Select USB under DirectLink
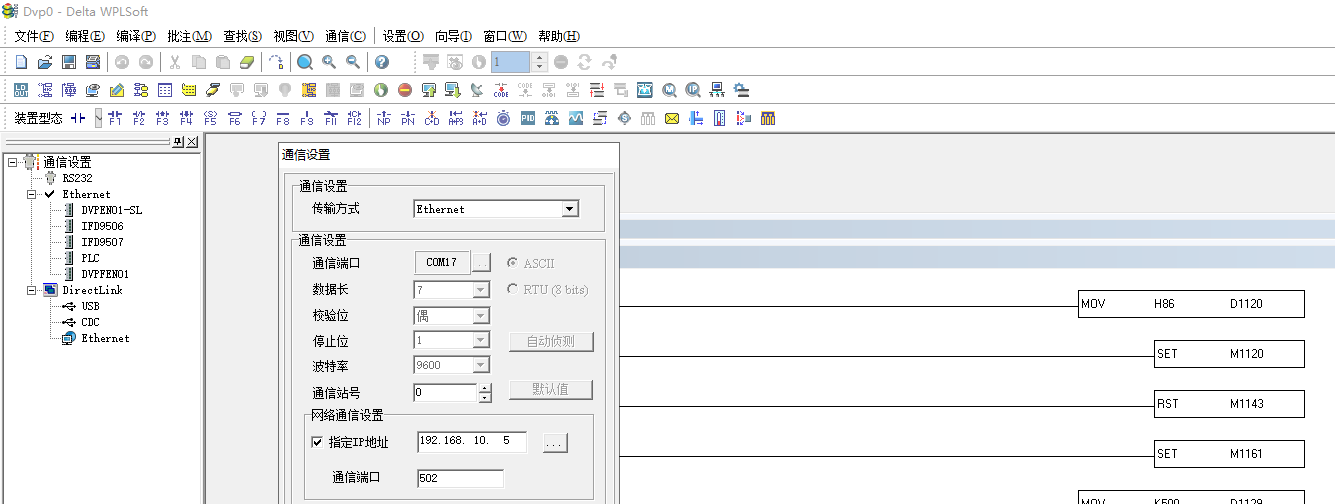This screenshot has height=504, width=1335. [90, 306]
